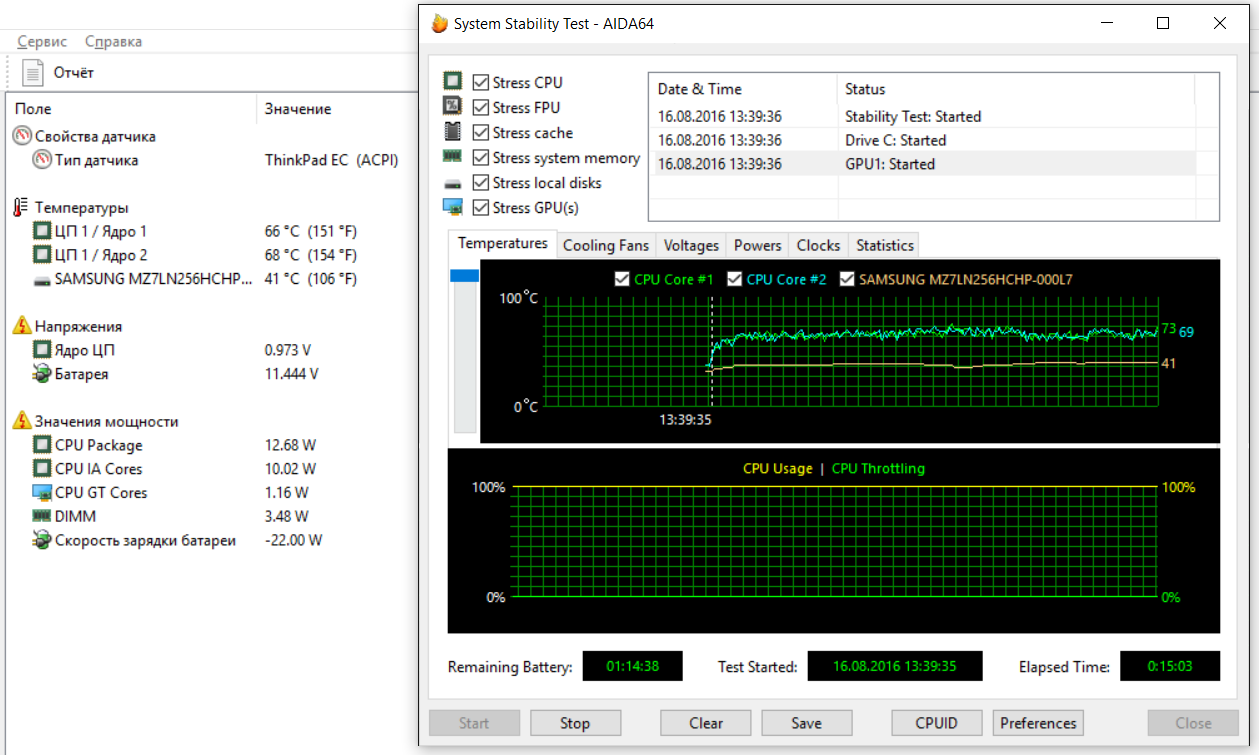Open the Сервис menu
Viewport: 1259px width, 755px height.
click(x=42, y=41)
